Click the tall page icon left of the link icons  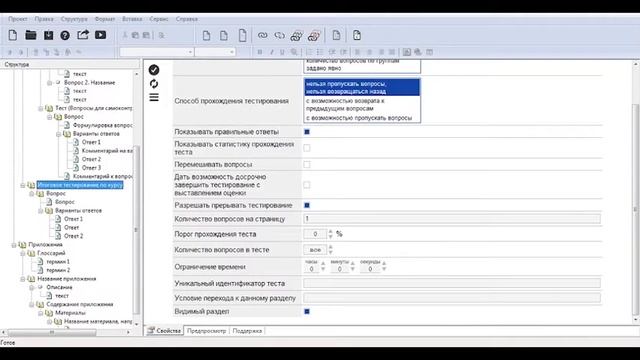point(242,35)
